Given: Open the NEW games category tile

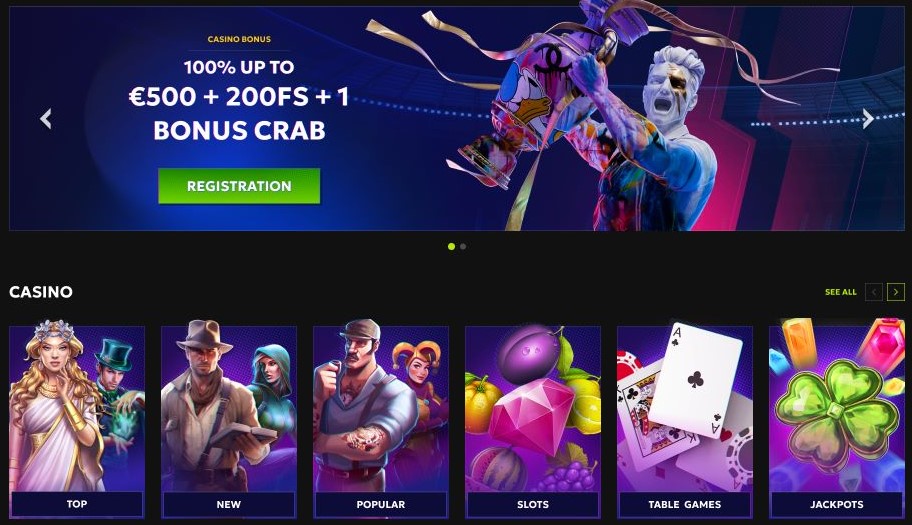Looking at the screenshot, I should coord(229,420).
